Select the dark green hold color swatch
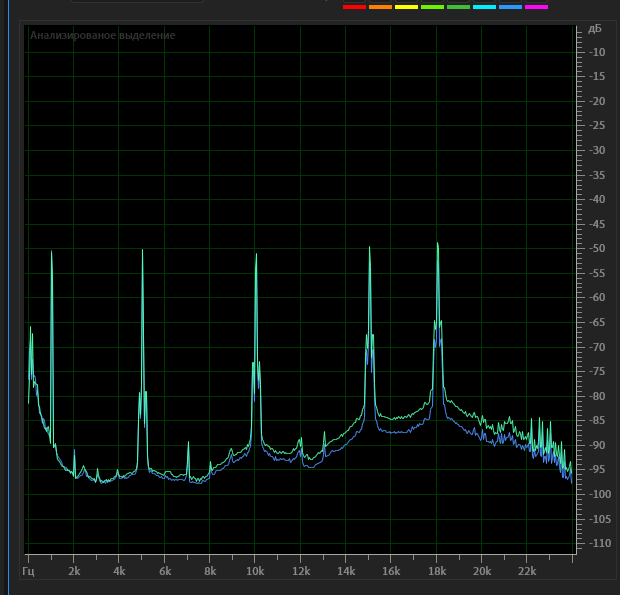 tap(458, 7)
